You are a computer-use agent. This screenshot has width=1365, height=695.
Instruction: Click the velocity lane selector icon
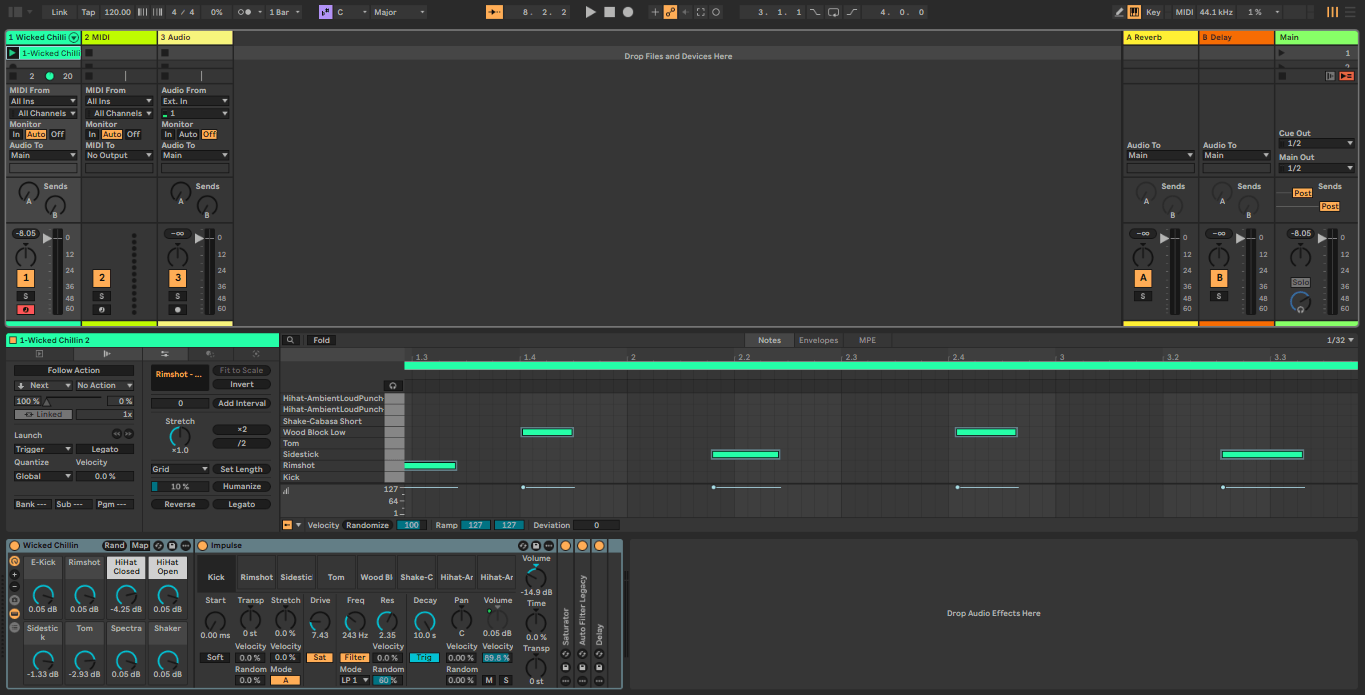click(x=288, y=525)
